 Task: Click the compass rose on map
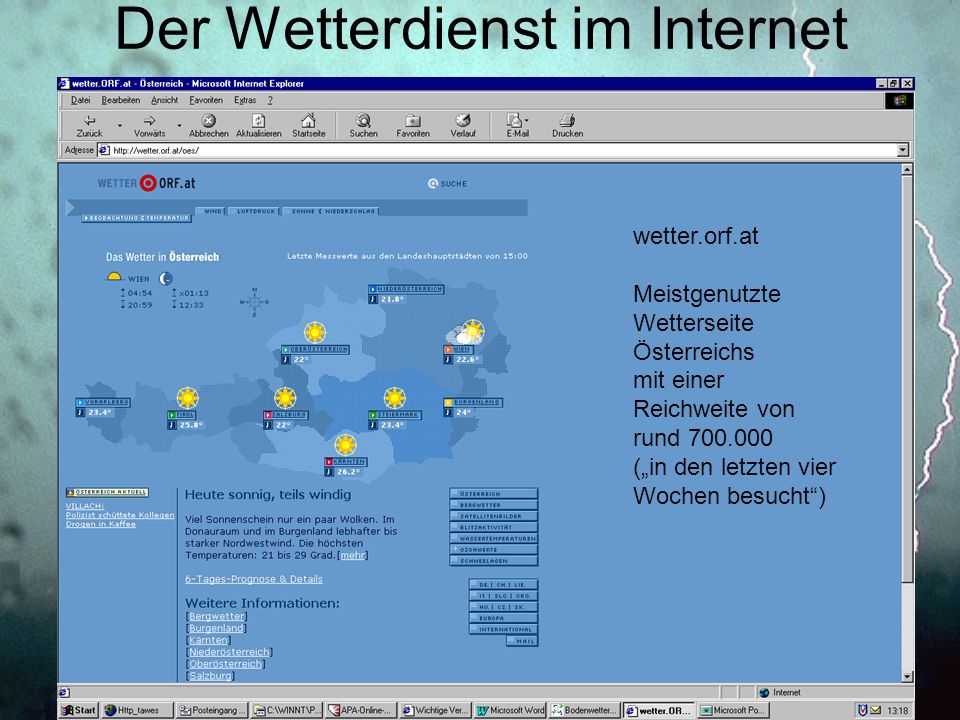click(254, 302)
